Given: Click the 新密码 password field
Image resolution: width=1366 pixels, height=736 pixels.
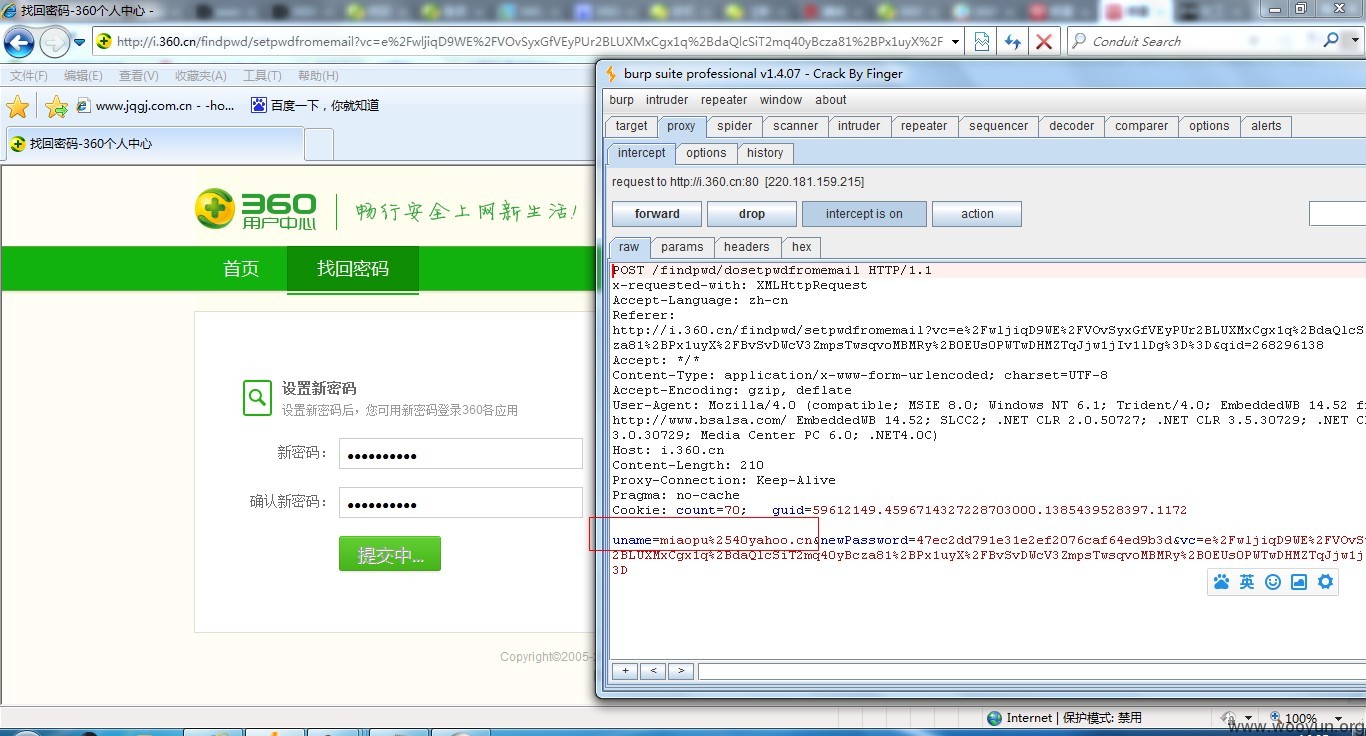Looking at the screenshot, I should [461, 454].
